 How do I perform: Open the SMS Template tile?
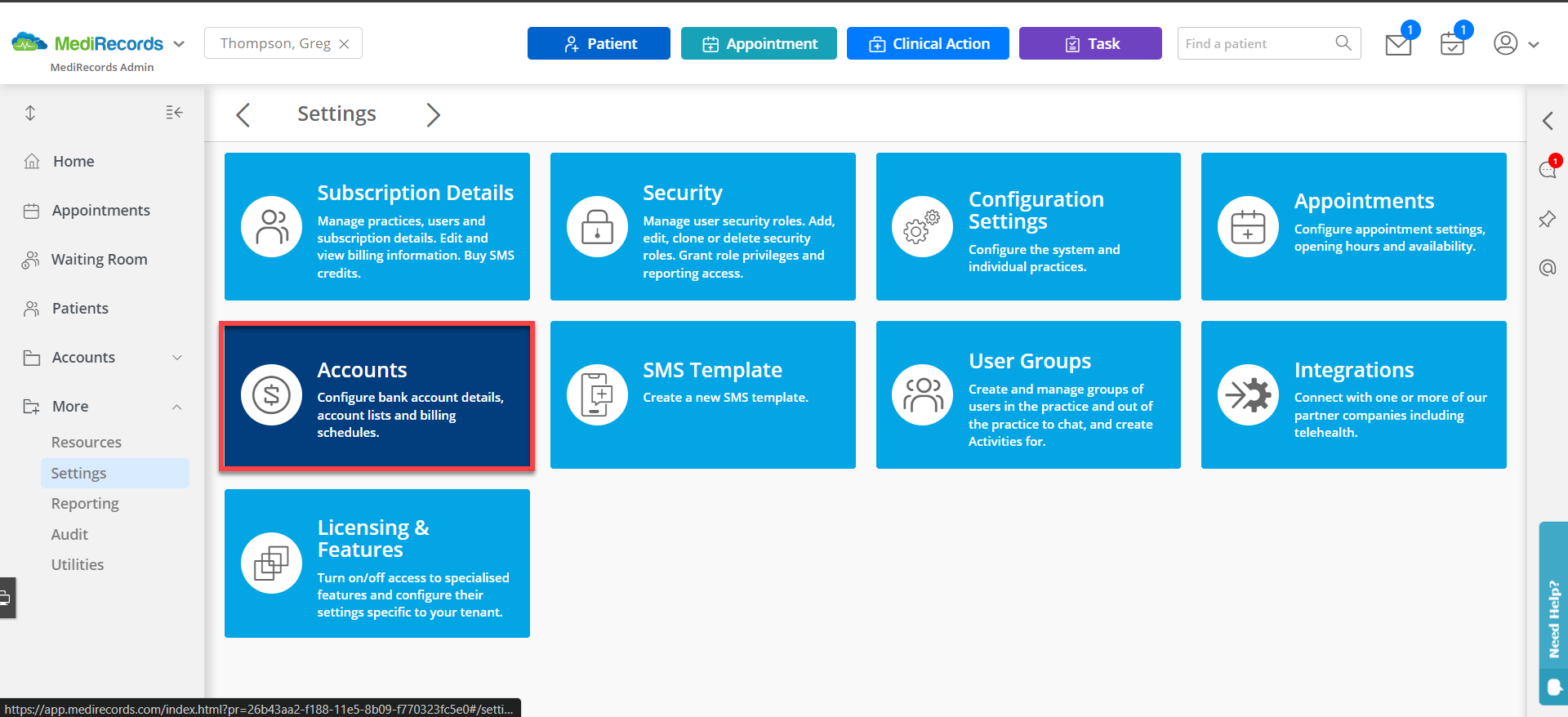coord(703,395)
